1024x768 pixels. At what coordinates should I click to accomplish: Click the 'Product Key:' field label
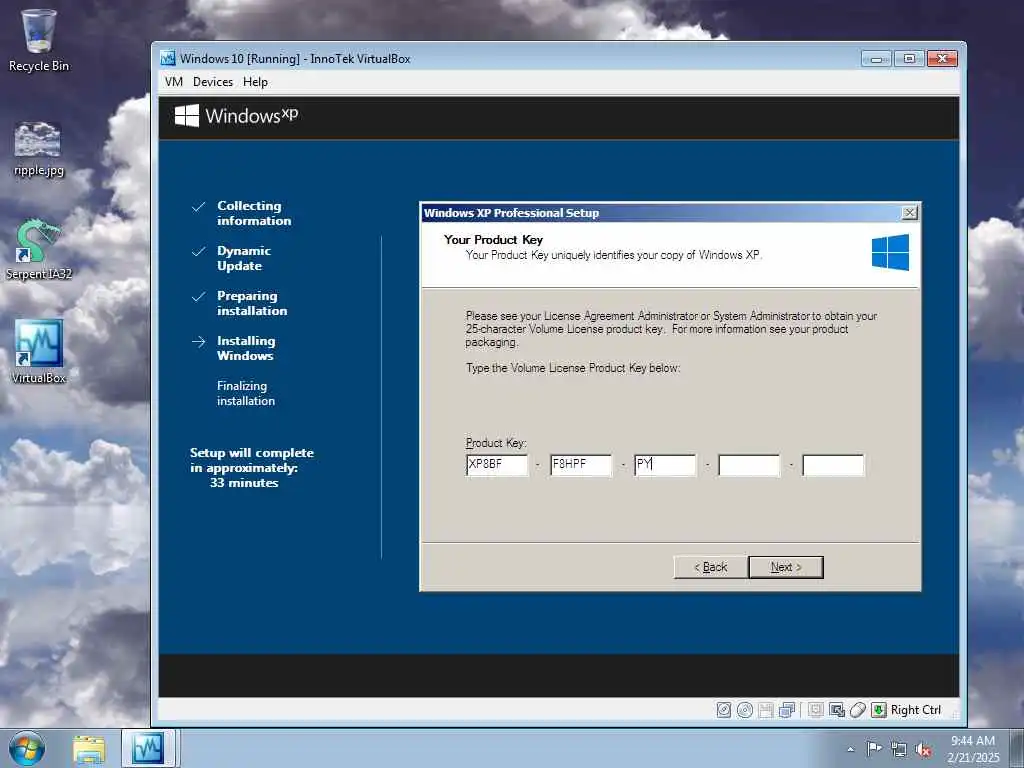[496, 443]
